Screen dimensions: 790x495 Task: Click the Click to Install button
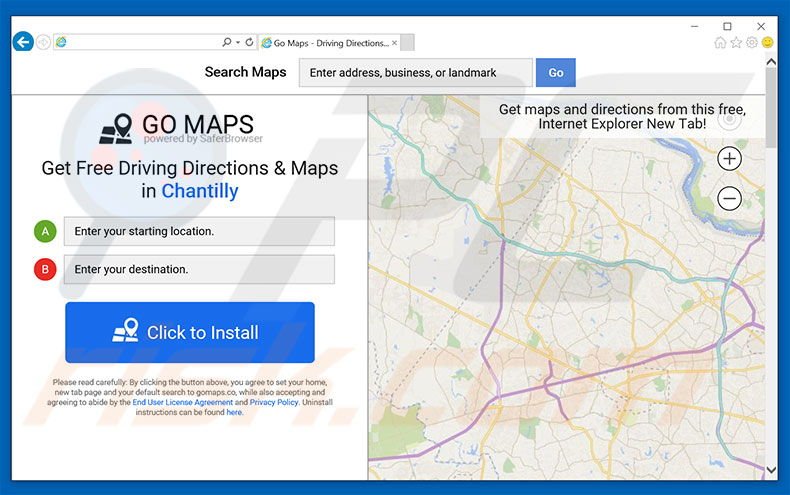(x=190, y=332)
